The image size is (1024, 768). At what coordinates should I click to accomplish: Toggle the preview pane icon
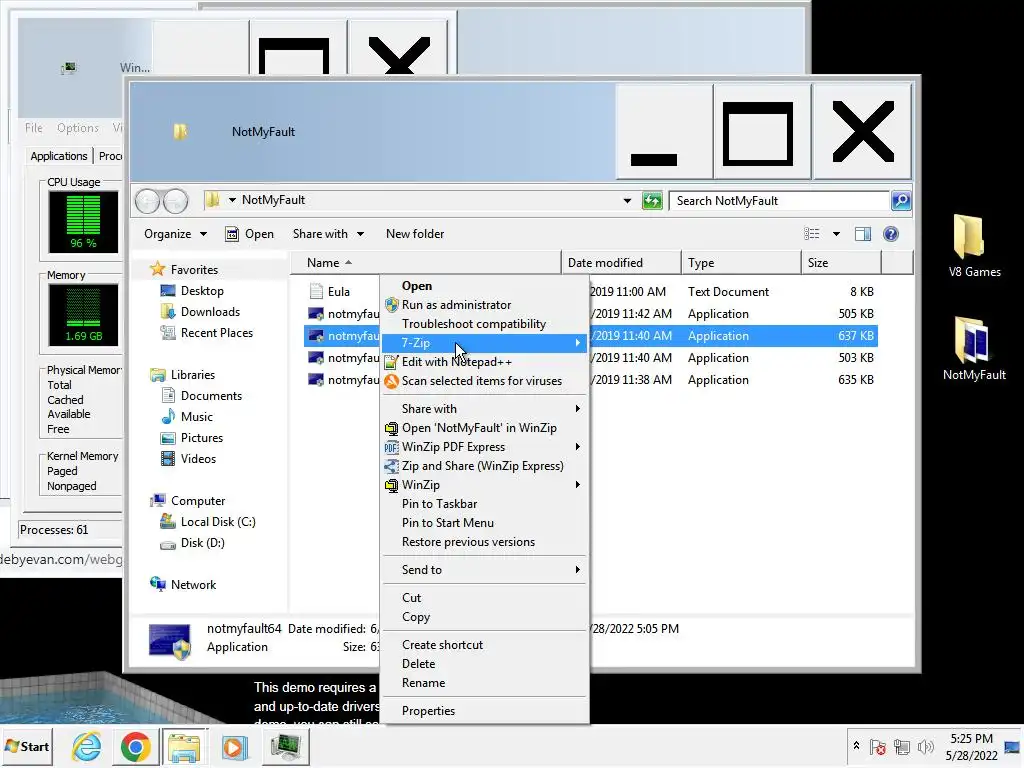[x=863, y=234]
